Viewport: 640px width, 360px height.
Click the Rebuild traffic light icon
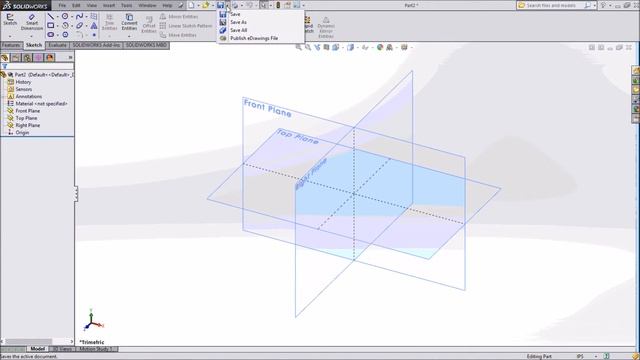[x=278, y=5]
